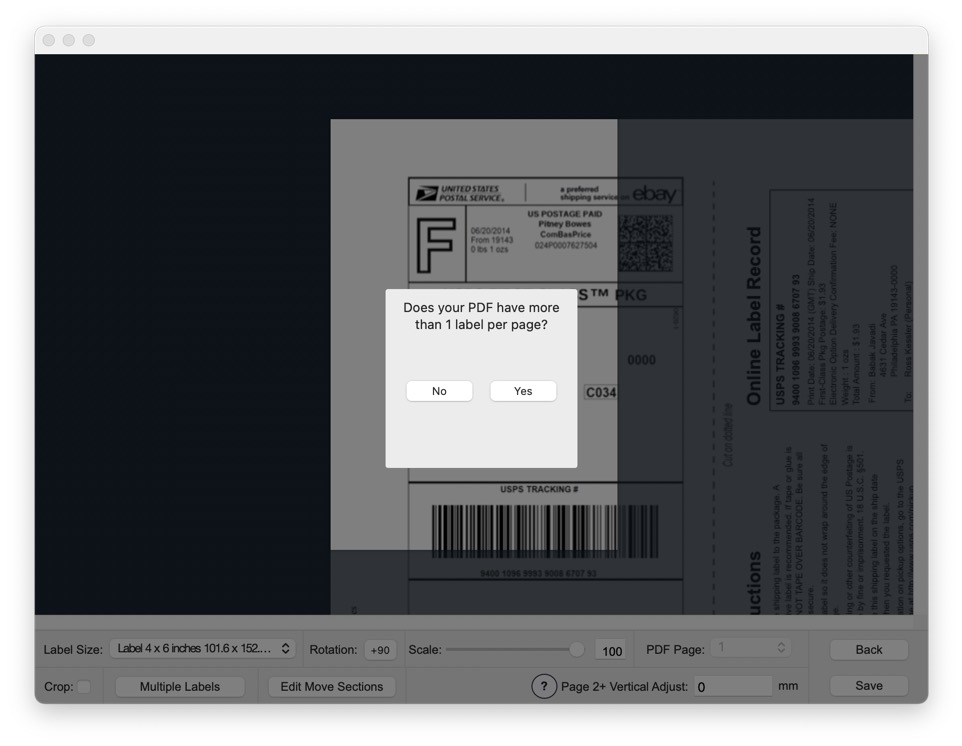Click the circular question mark help icon

click(545, 686)
